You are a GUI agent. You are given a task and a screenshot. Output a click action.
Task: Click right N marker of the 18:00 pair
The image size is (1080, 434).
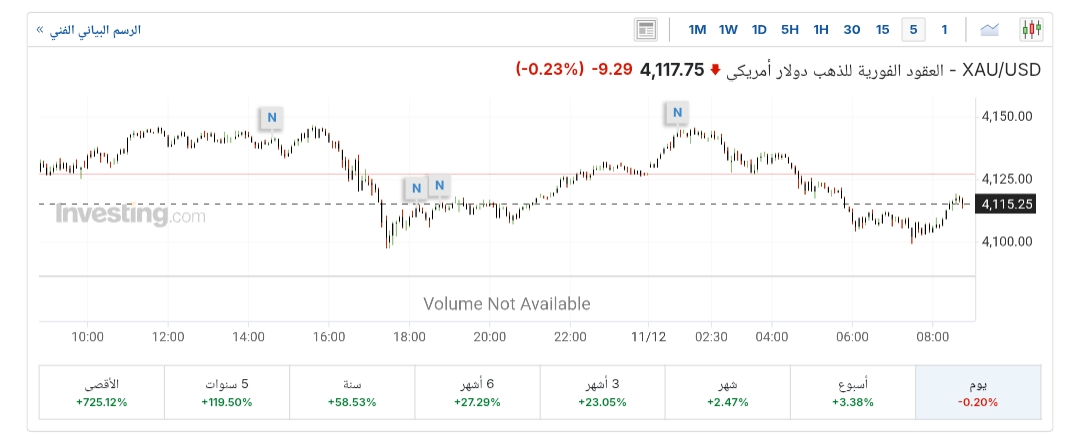tap(440, 185)
